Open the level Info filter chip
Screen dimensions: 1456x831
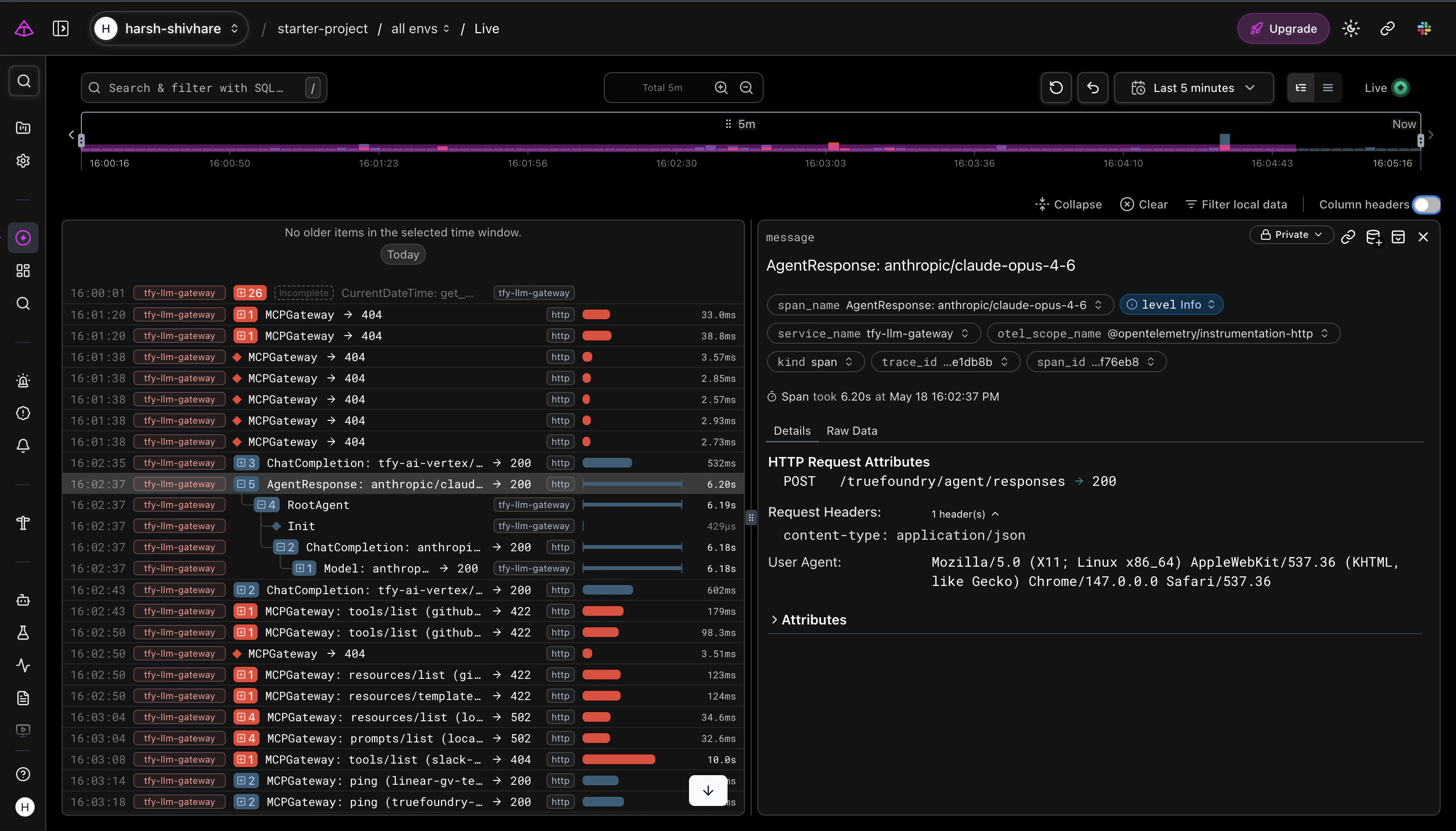click(1171, 305)
